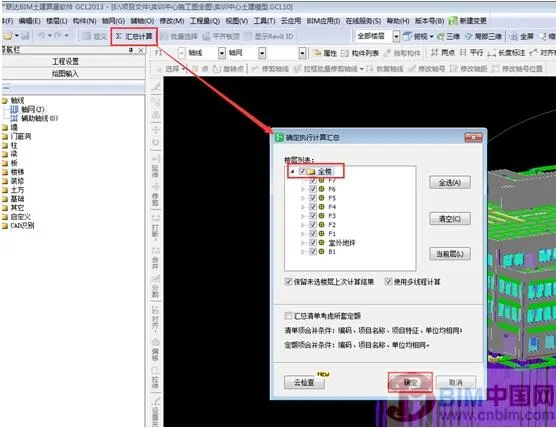Click the 汇总计算 sigma toolbar button
The image size is (556, 428).
(x=134, y=36)
